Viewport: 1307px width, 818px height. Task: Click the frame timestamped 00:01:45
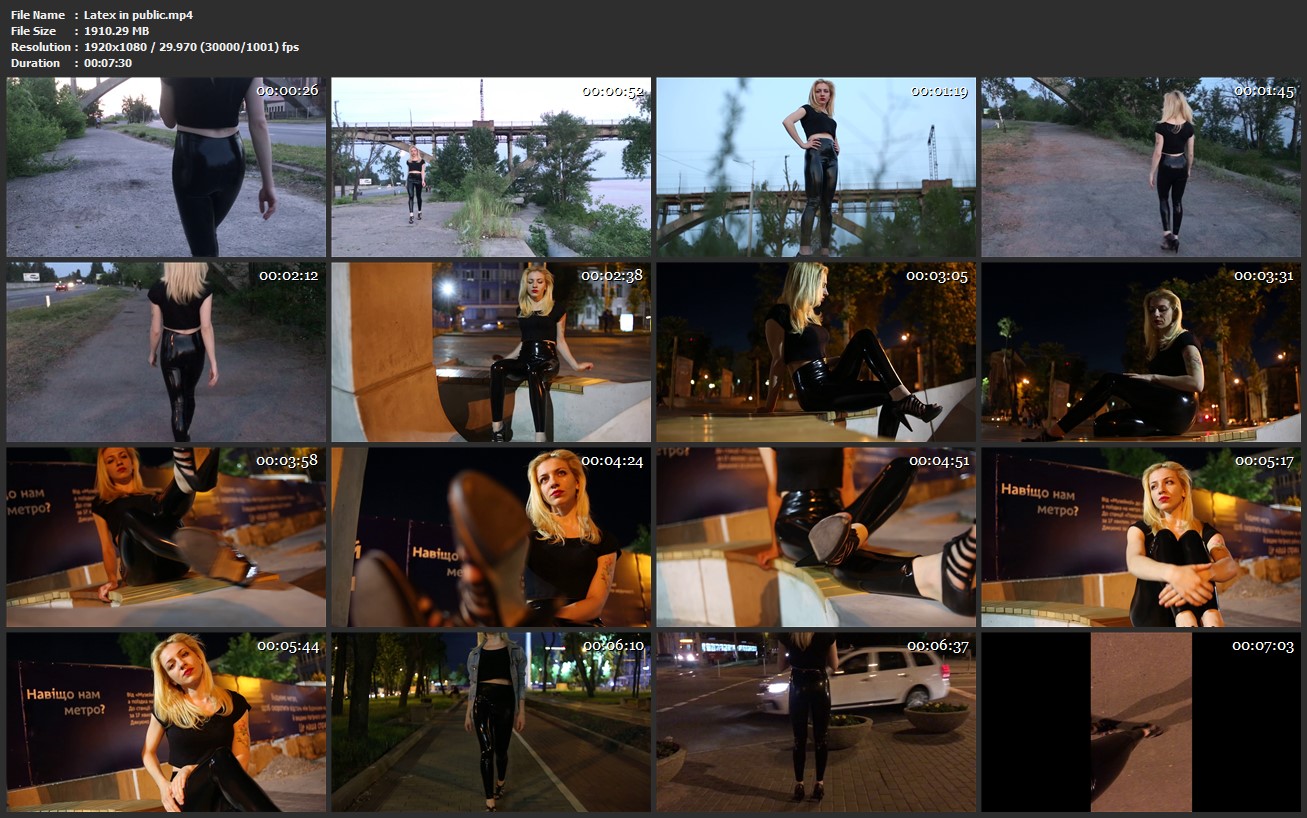click(x=1141, y=167)
